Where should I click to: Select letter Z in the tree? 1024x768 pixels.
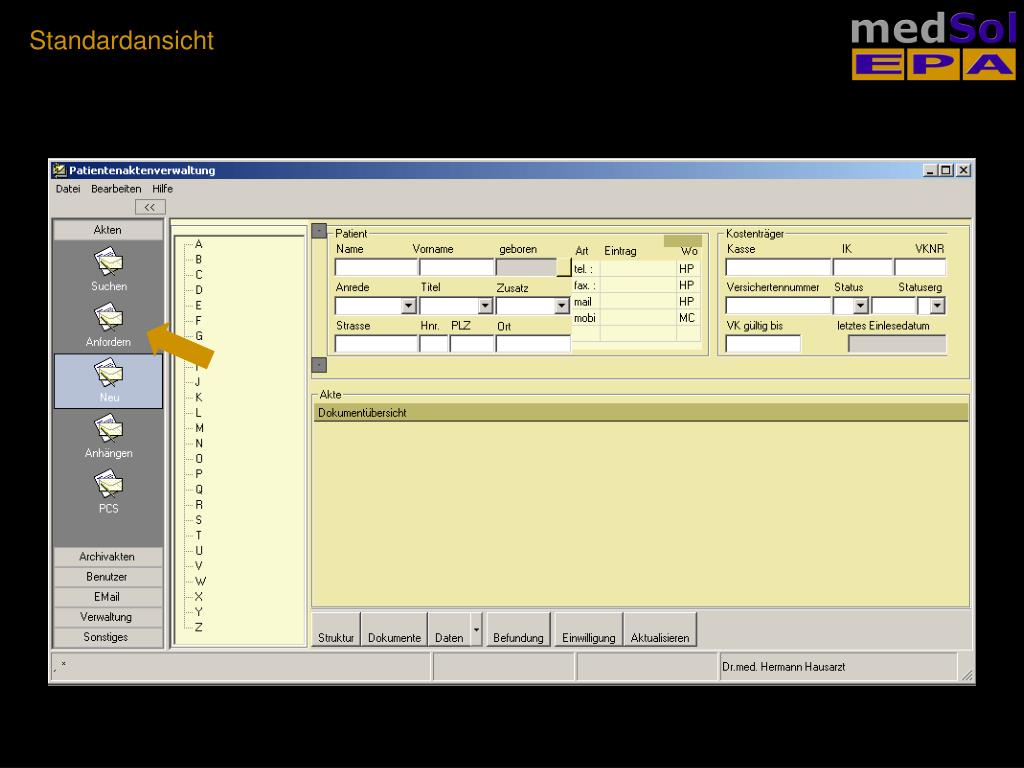tap(199, 627)
